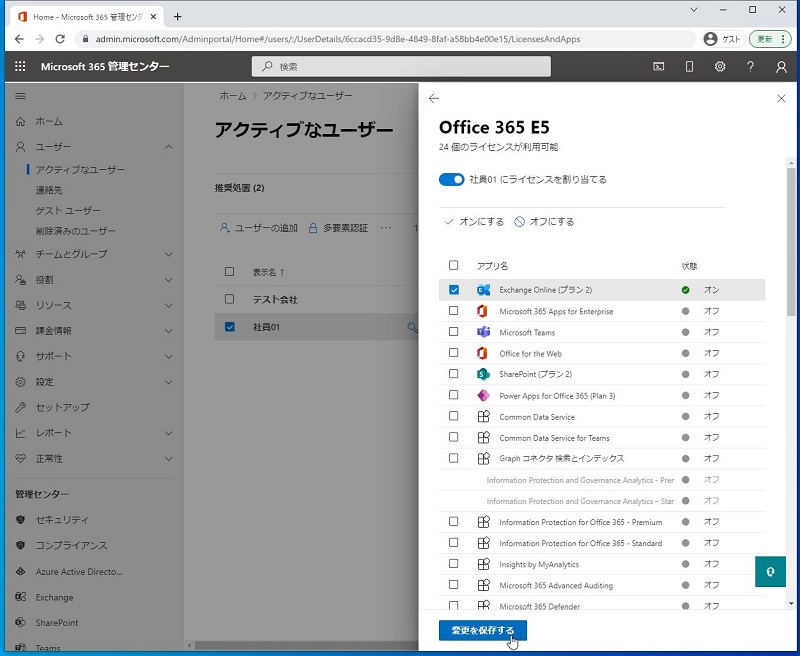Expand the サポート section in sidebar
800x656 pixels.
(x=169, y=356)
